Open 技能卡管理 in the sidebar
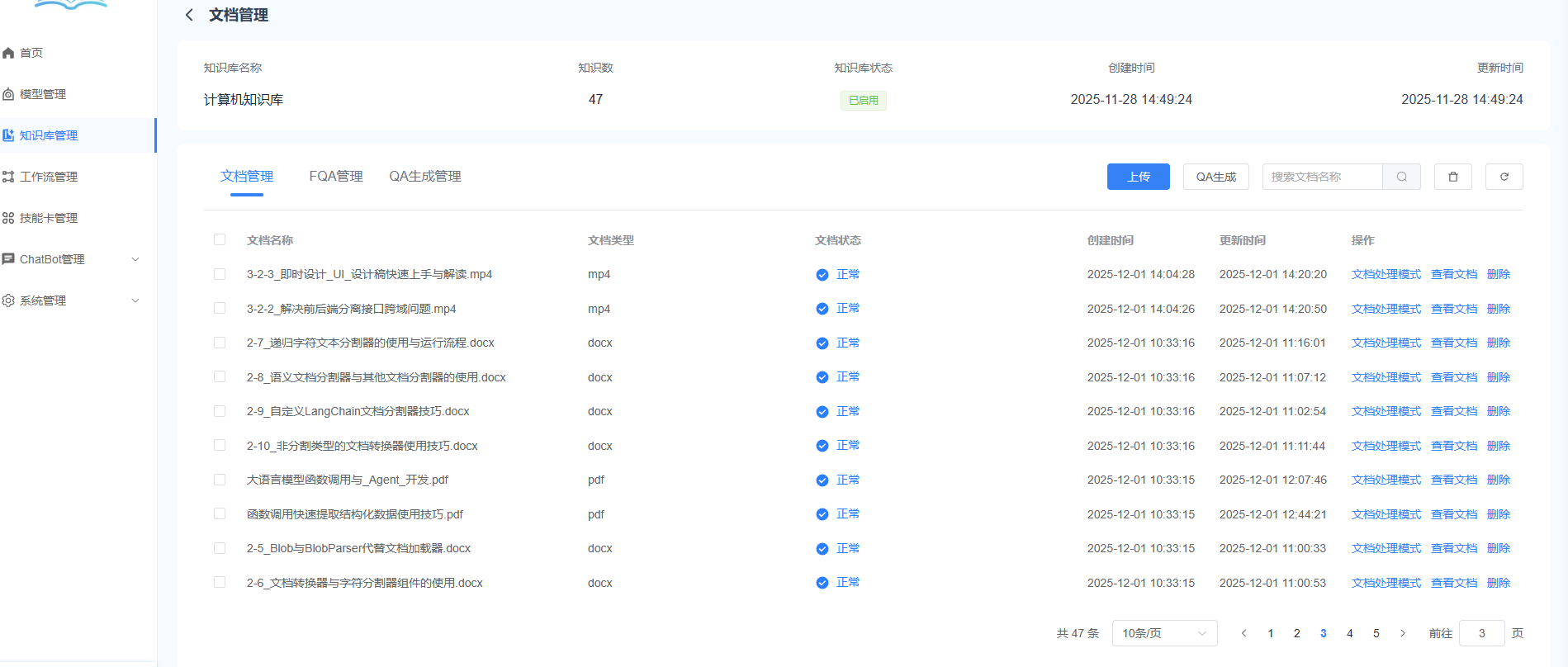This screenshot has height=667, width=1568. click(48, 218)
